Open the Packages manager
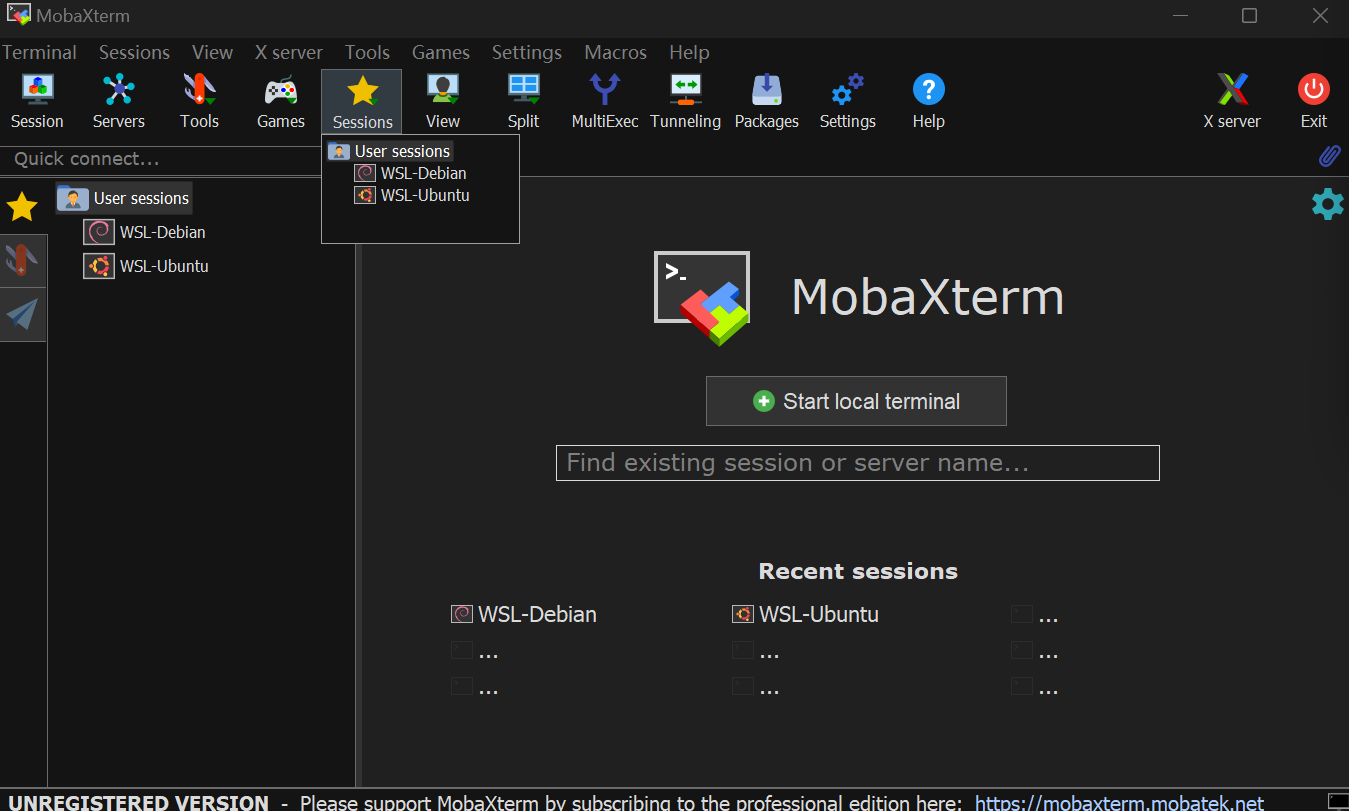This screenshot has width=1349, height=811. click(x=766, y=100)
